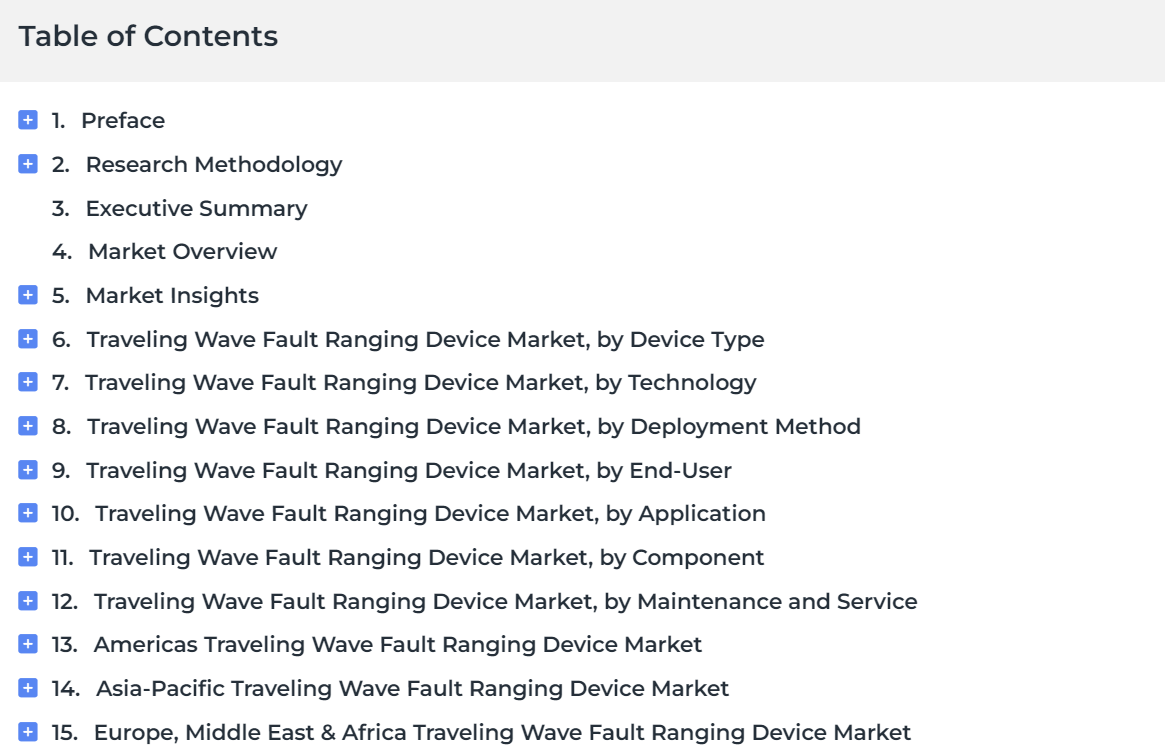Click the Table of Contents heading
1165x753 pixels.
pos(148,36)
